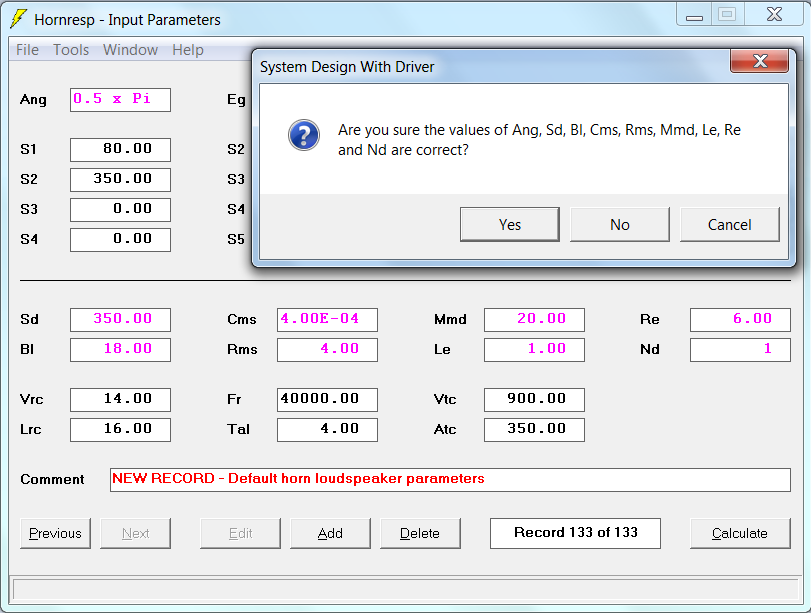Click the Comment field with NEW RECORD text
This screenshot has width=811, height=613.
(x=450, y=480)
